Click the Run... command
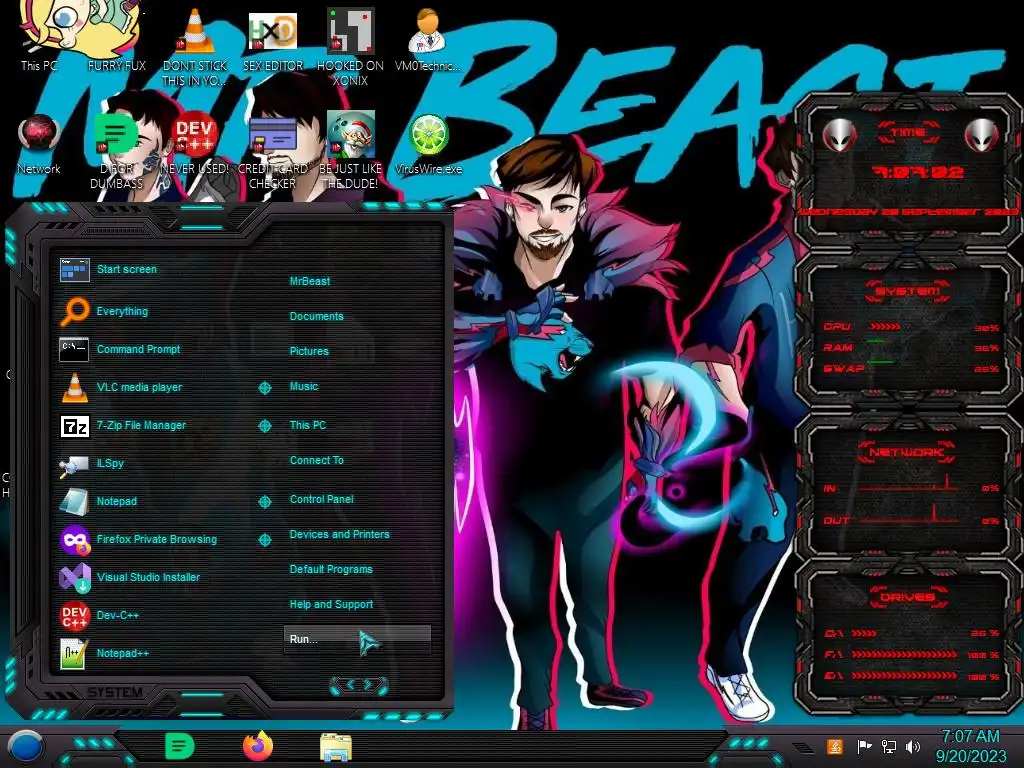This screenshot has width=1024, height=768. coord(357,639)
